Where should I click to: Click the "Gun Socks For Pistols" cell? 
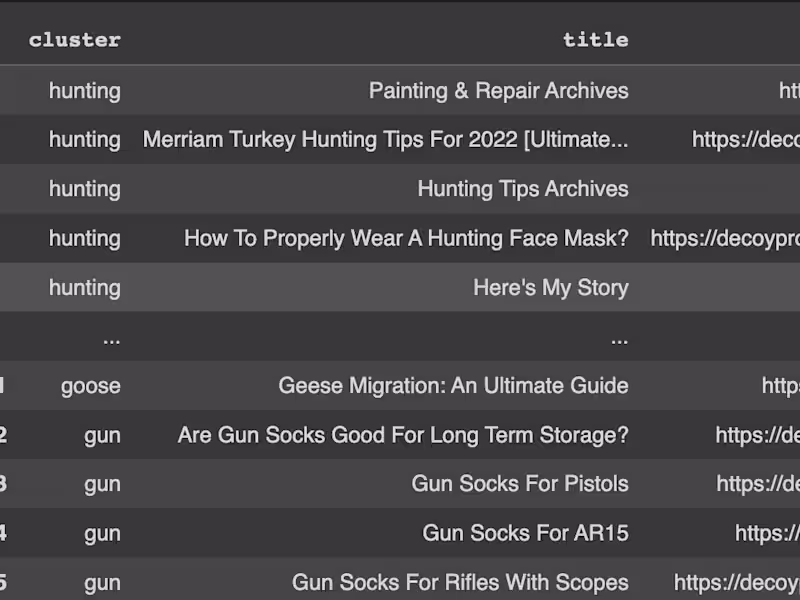click(520, 484)
